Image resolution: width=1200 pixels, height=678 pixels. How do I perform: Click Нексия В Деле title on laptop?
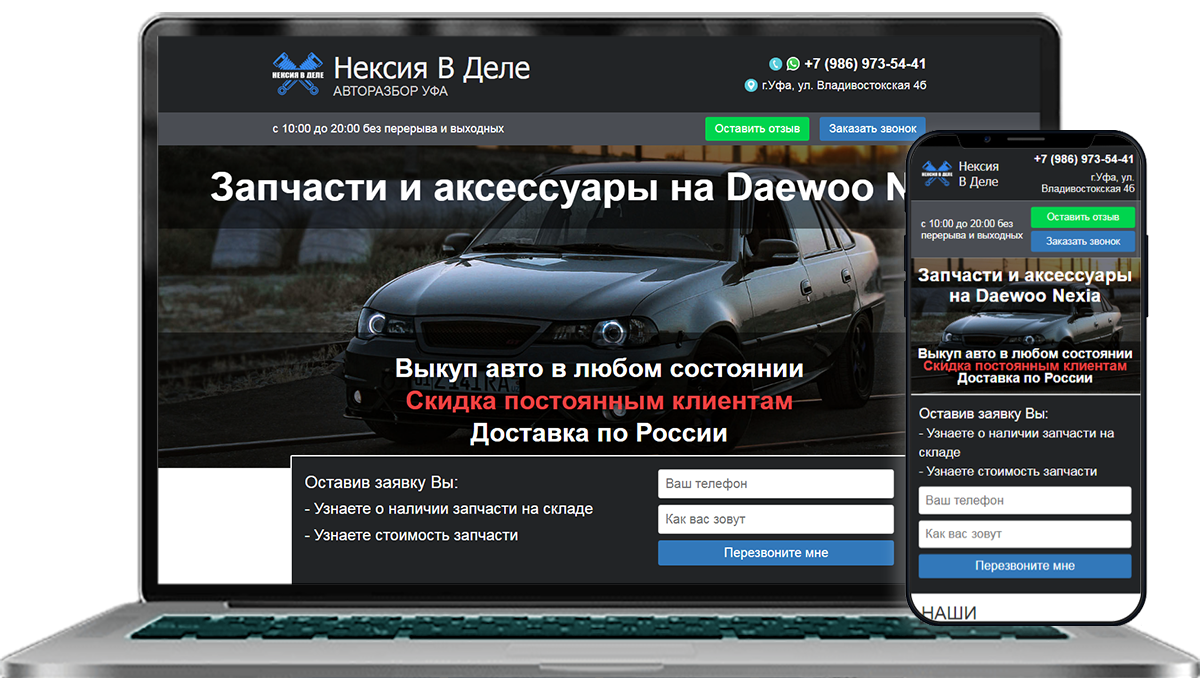pyautogui.click(x=432, y=68)
